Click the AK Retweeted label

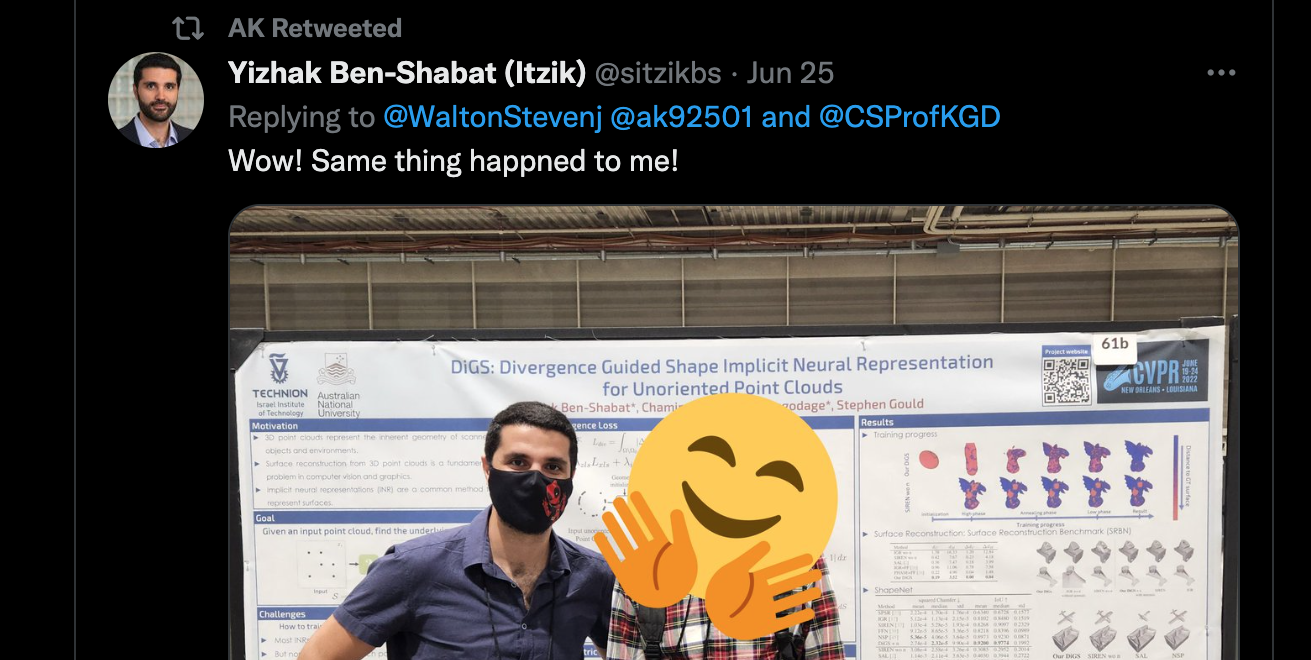point(315,28)
